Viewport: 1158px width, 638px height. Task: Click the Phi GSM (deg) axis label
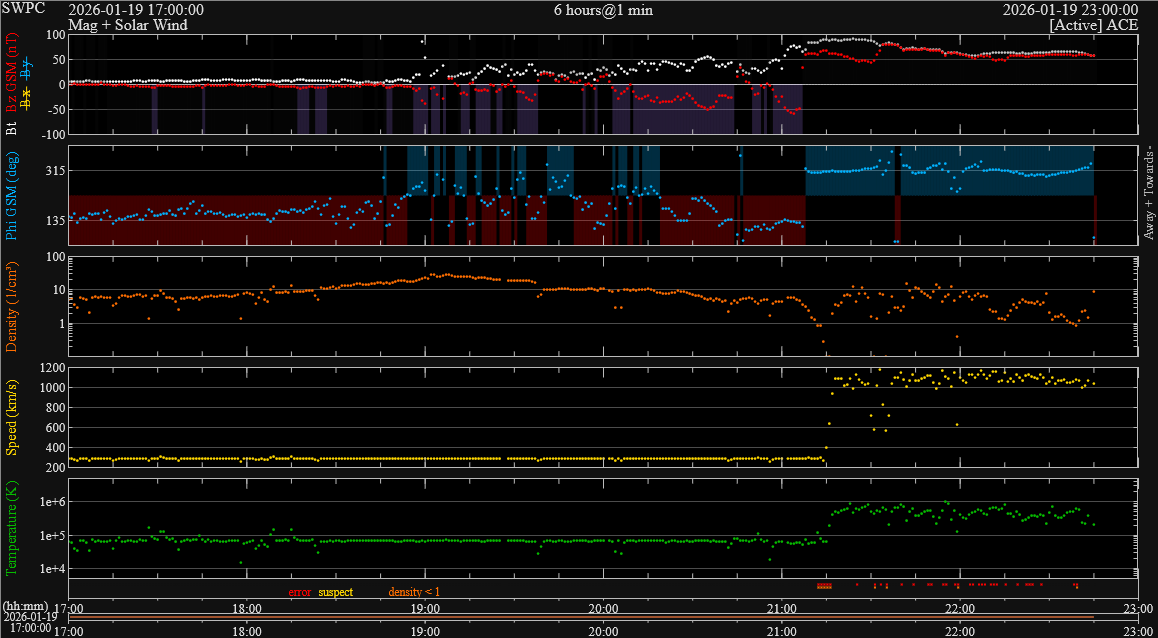pos(12,196)
